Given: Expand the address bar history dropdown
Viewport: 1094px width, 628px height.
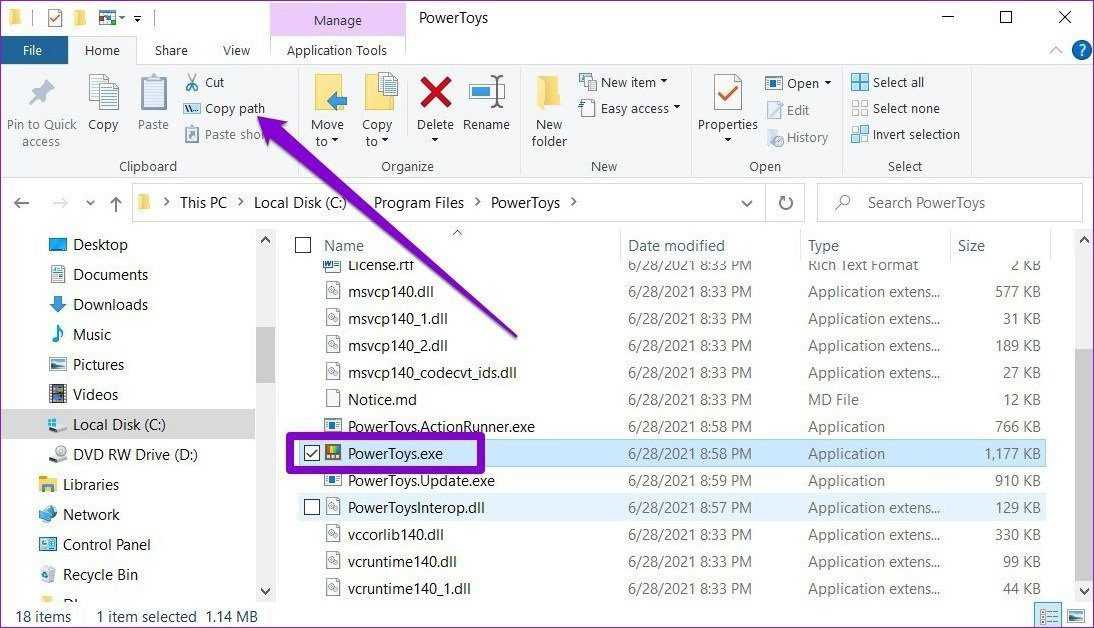Looking at the screenshot, I should (x=747, y=203).
